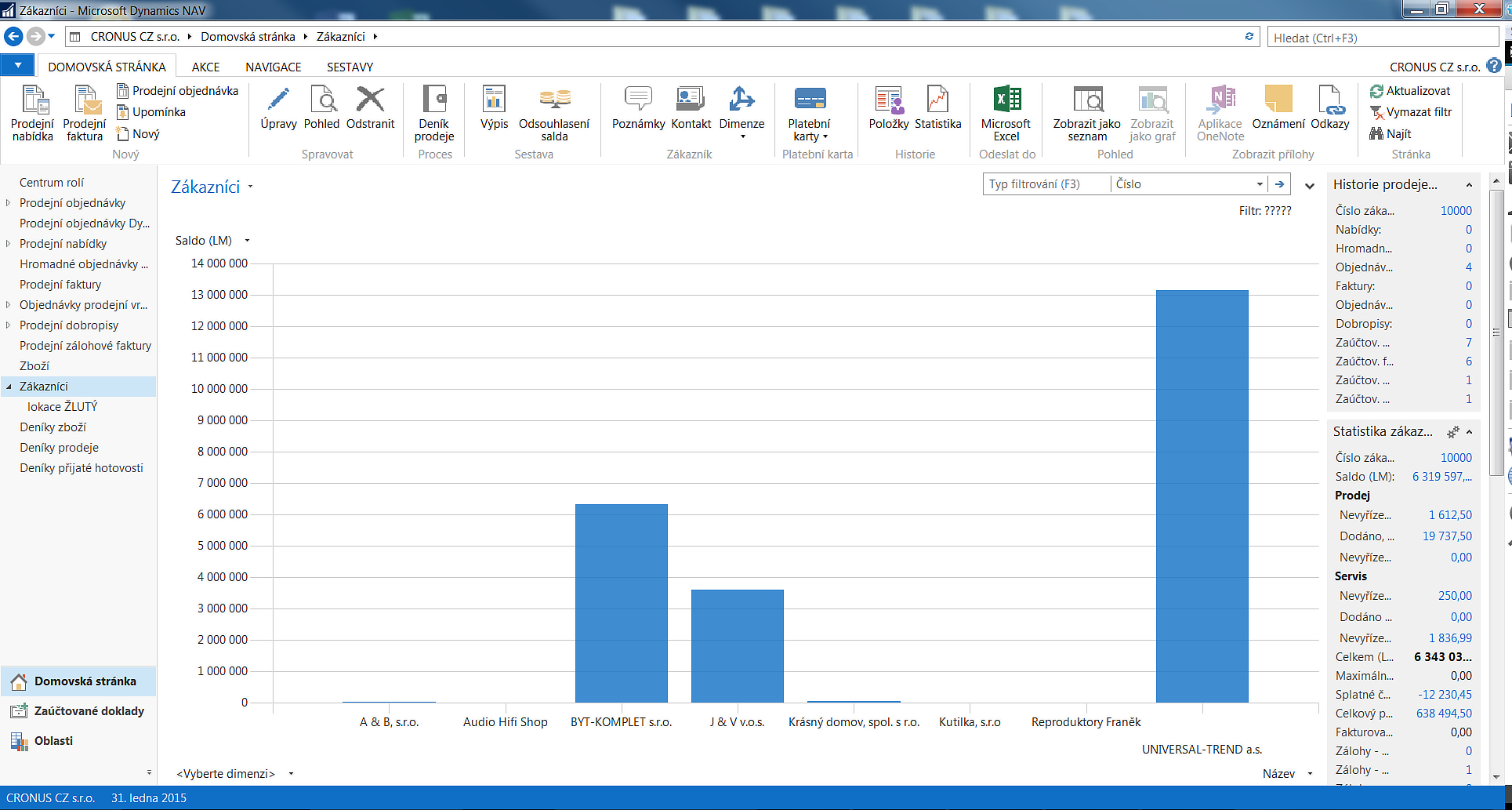Open the Vyberte dimenzi dropdown
Screen dimensions: 1512x810
click(x=291, y=774)
